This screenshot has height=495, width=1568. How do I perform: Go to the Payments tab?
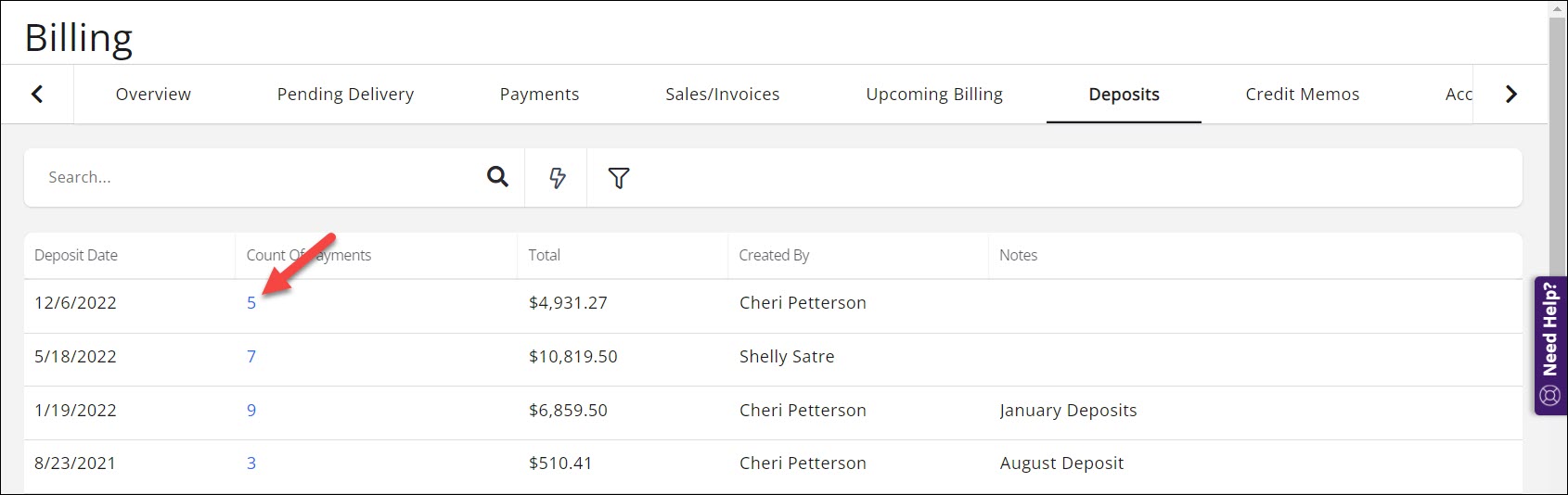pos(539,94)
